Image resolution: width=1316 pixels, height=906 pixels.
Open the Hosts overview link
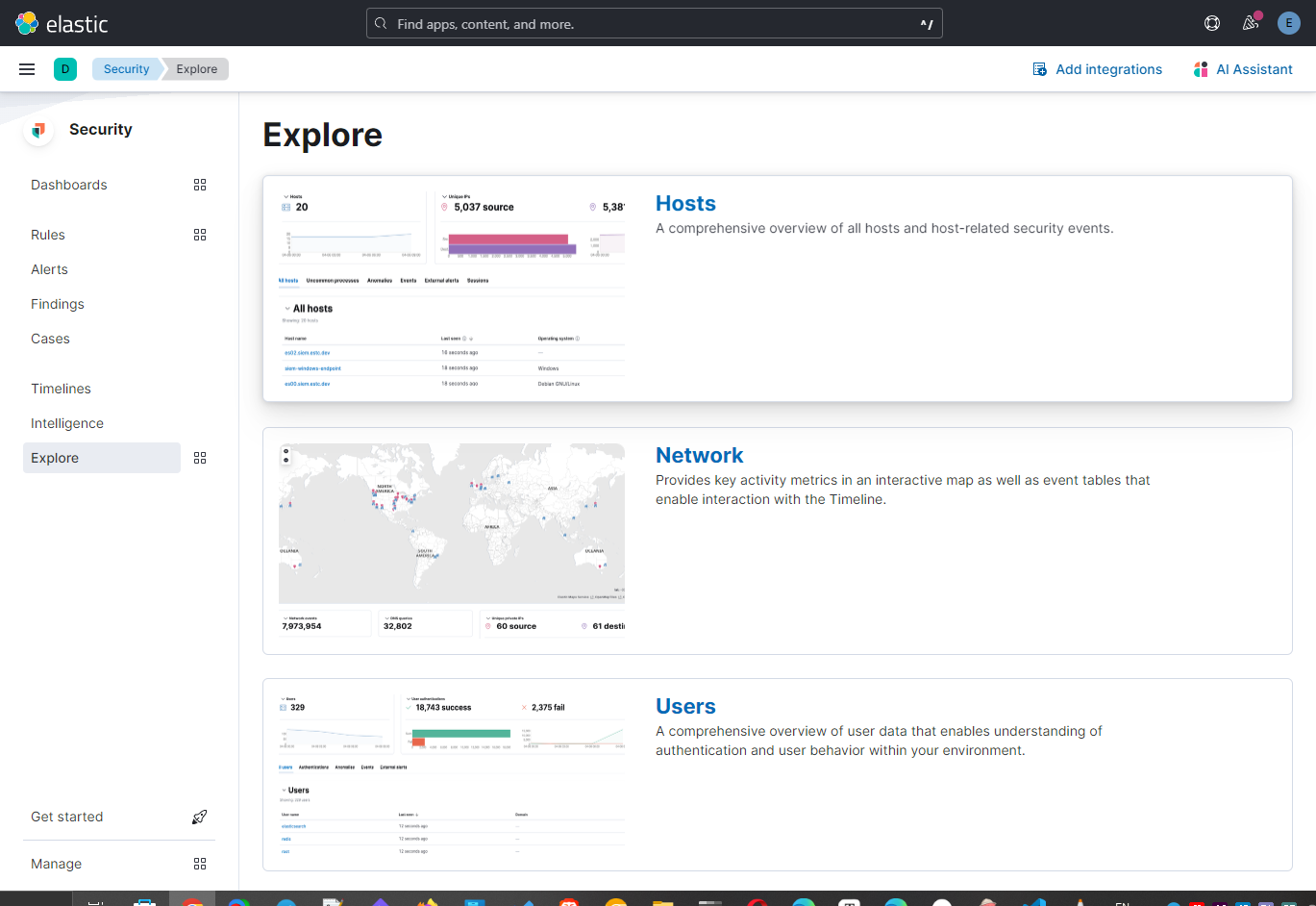point(685,203)
